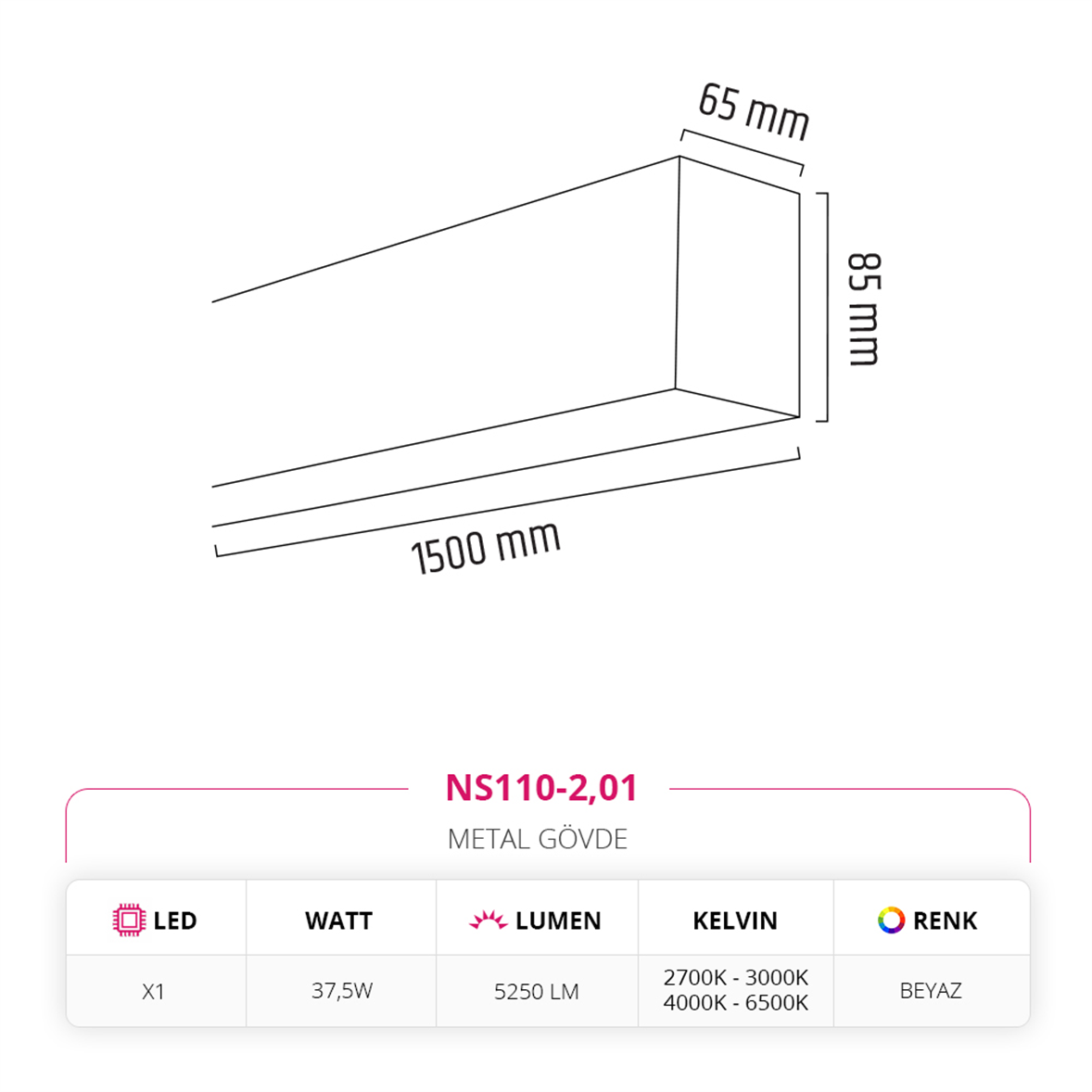Click the 4000K - 6500K temperature line
The width and height of the screenshot is (1092, 1092).
click(736, 1003)
